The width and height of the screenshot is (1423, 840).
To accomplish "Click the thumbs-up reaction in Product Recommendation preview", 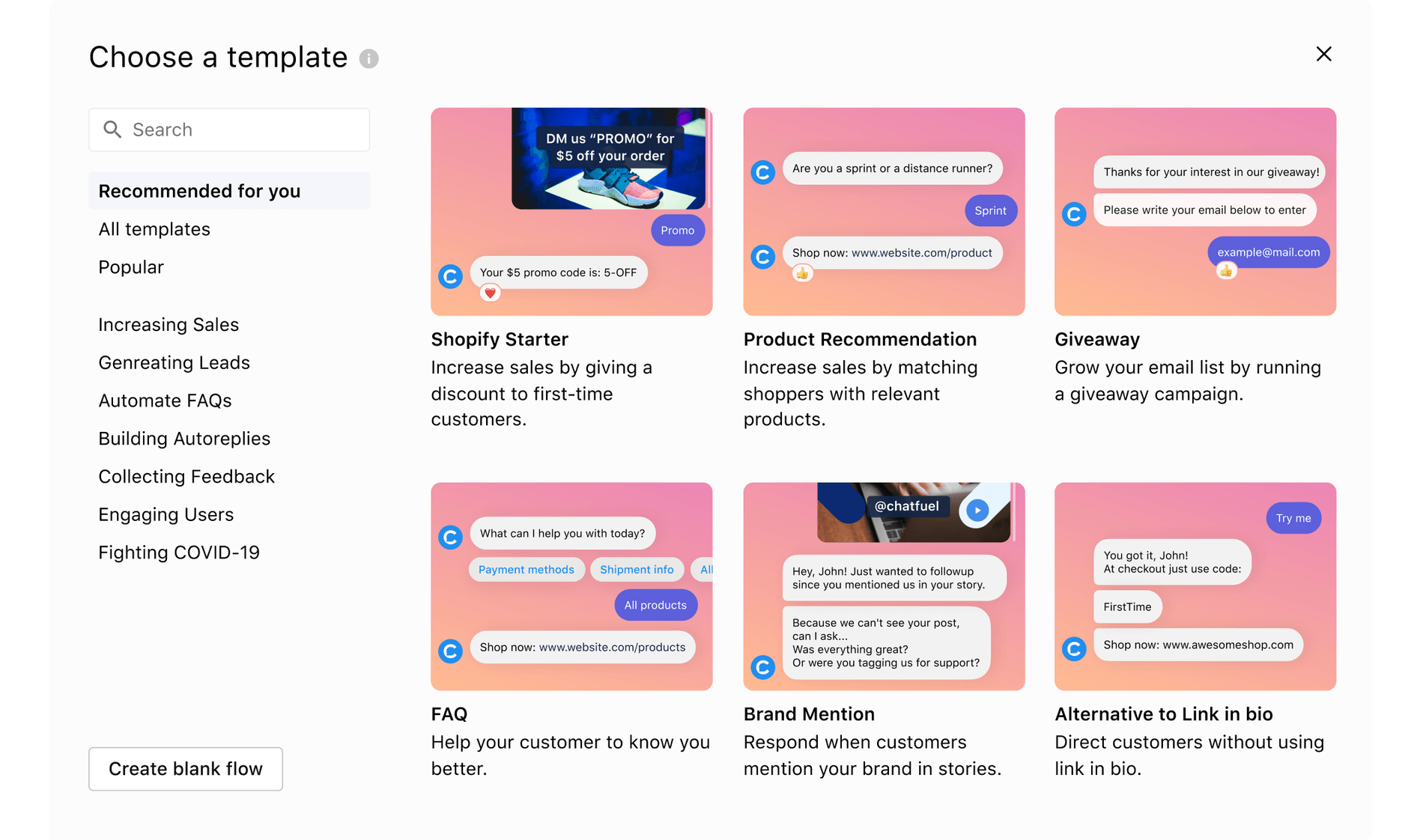I will click(x=802, y=273).
